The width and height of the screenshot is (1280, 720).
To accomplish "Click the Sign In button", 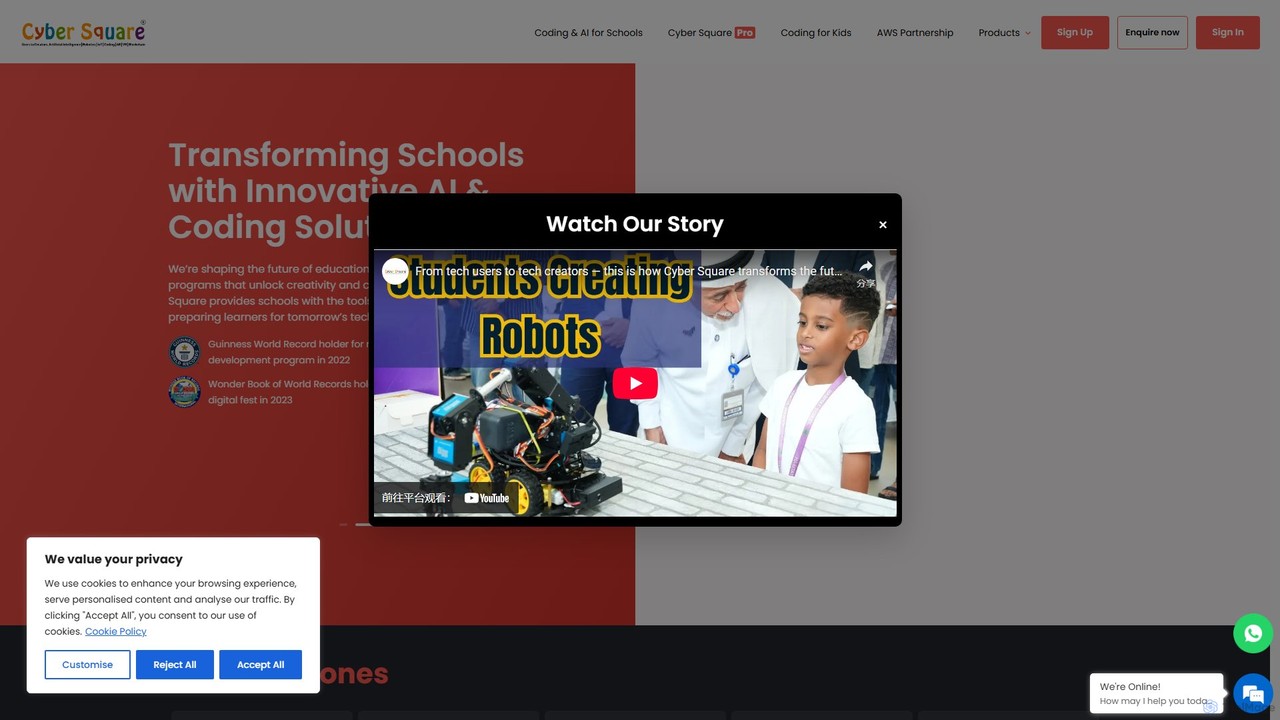I will coord(1228,32).
